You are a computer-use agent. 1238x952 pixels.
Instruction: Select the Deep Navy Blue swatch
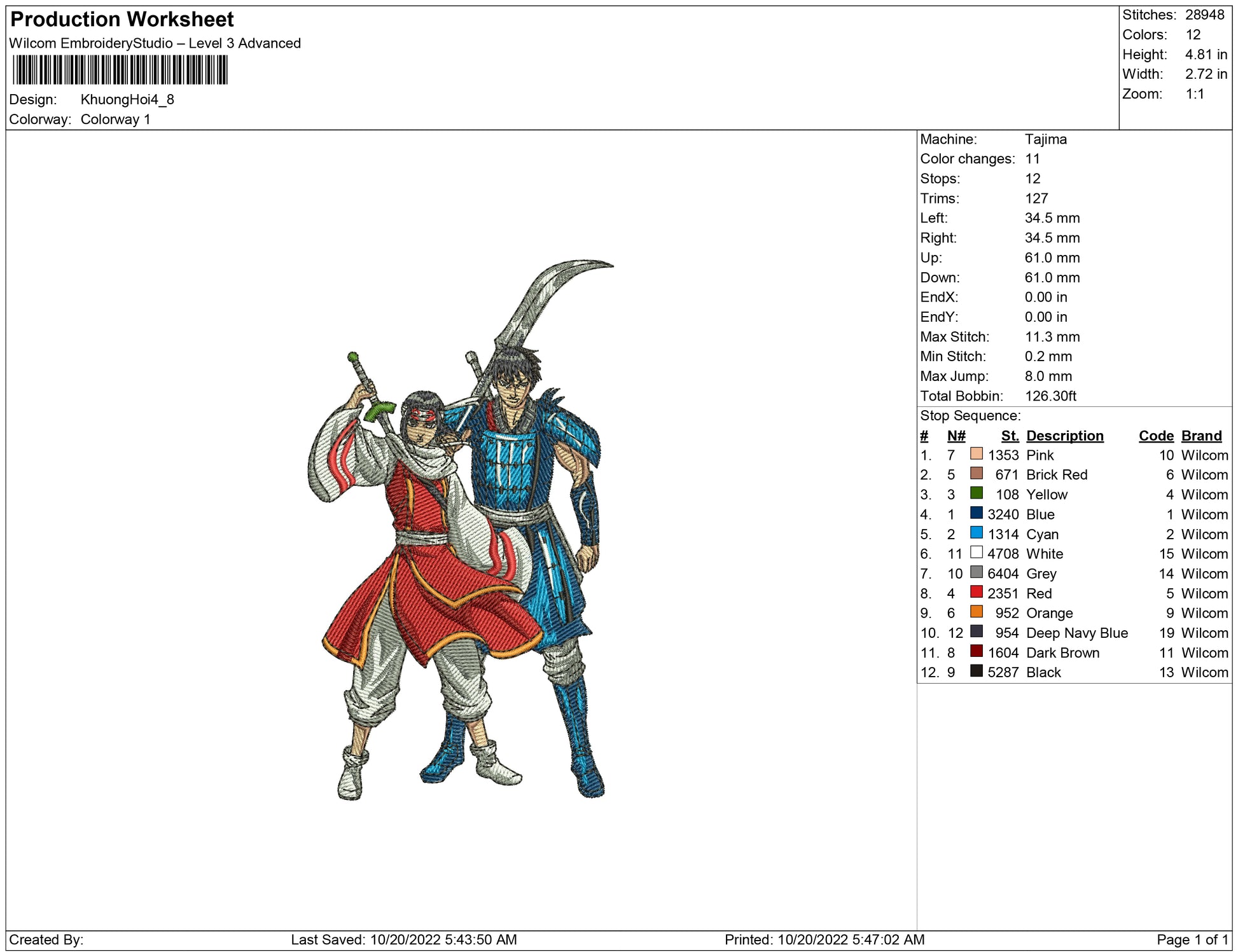pos(976,631)
